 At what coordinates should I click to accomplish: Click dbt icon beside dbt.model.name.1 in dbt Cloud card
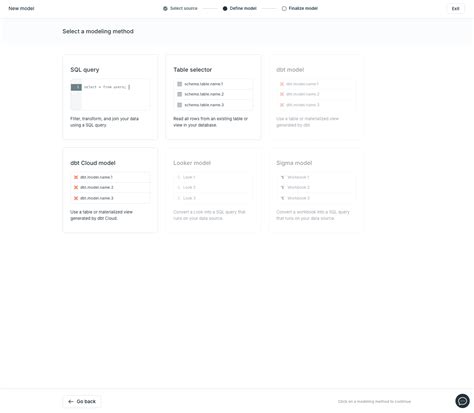76,177
